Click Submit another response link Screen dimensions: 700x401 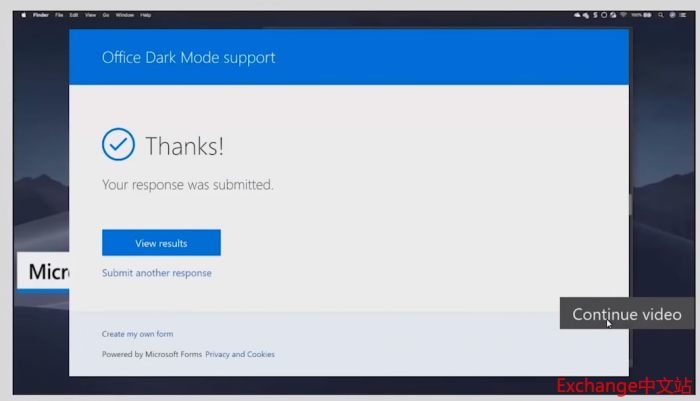[156, 273]
